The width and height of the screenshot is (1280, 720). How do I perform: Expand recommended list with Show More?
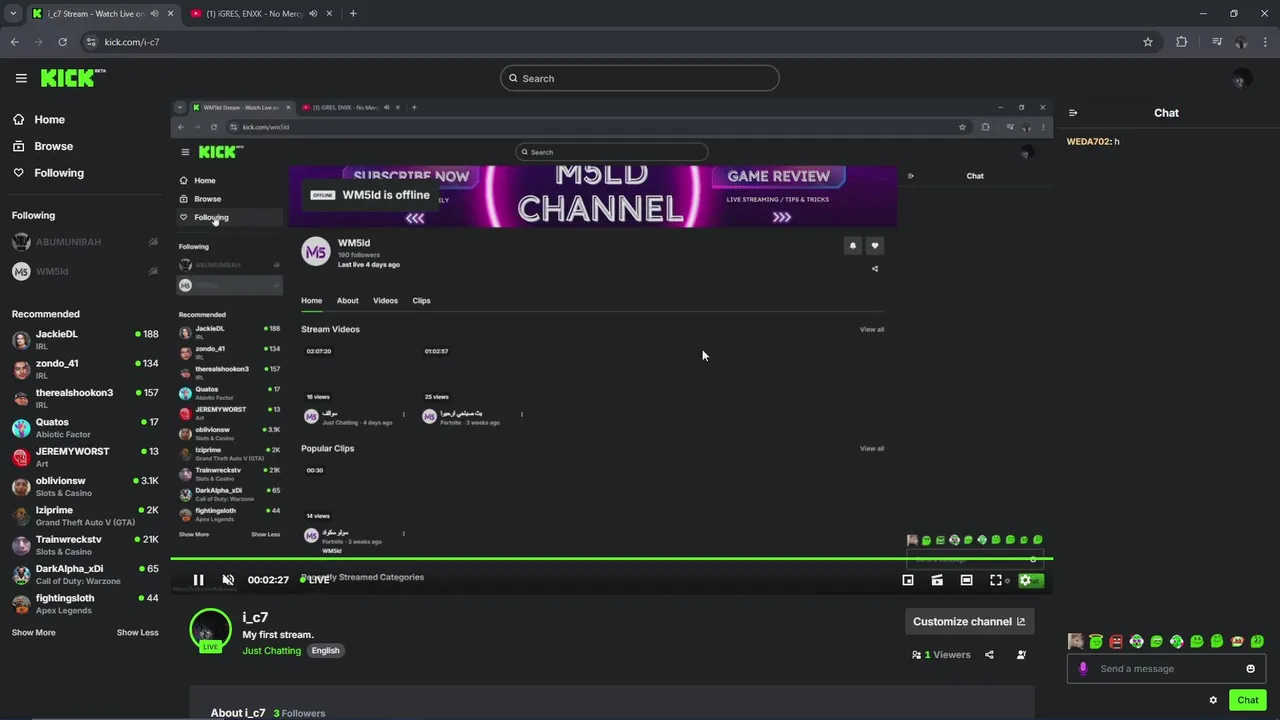pyautogui.click(x=34, y=633)
